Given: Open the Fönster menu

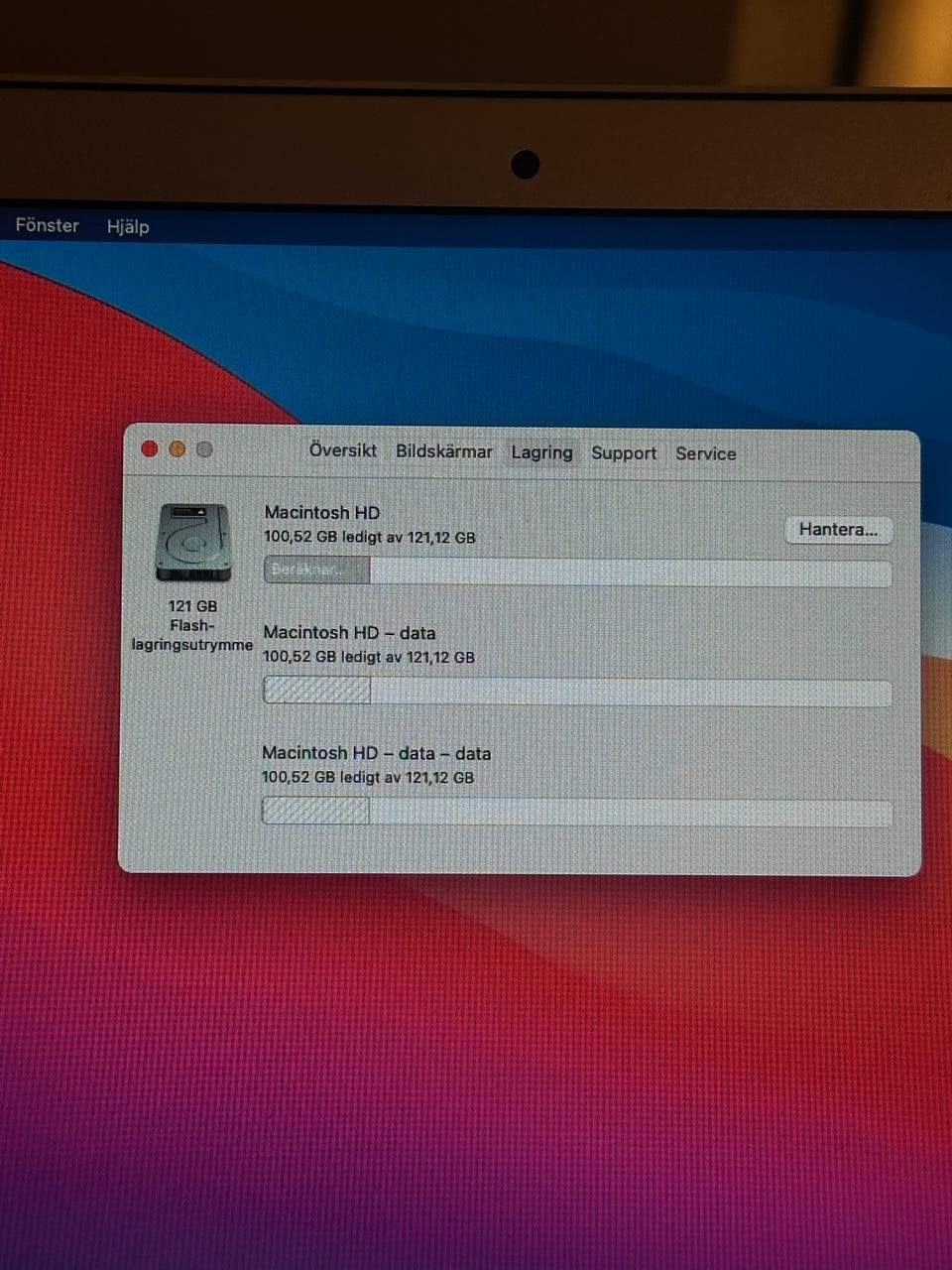Looking at the screenshot, I should [x=47, y=225].
